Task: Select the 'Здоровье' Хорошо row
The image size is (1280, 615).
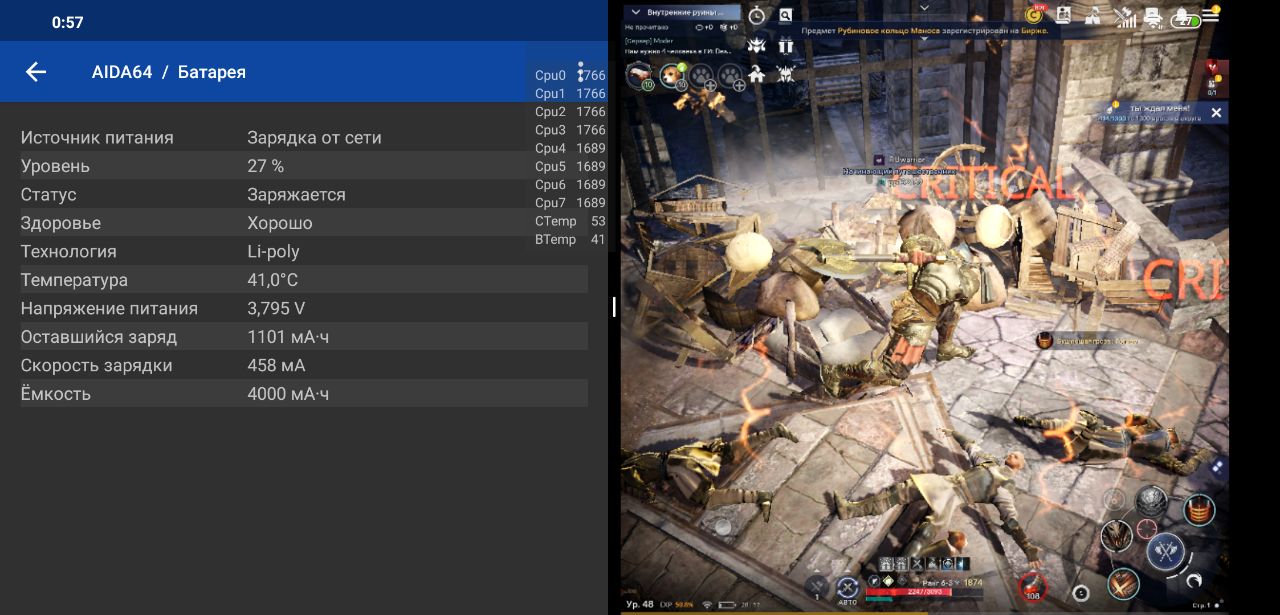Action: tap(304, 223)
